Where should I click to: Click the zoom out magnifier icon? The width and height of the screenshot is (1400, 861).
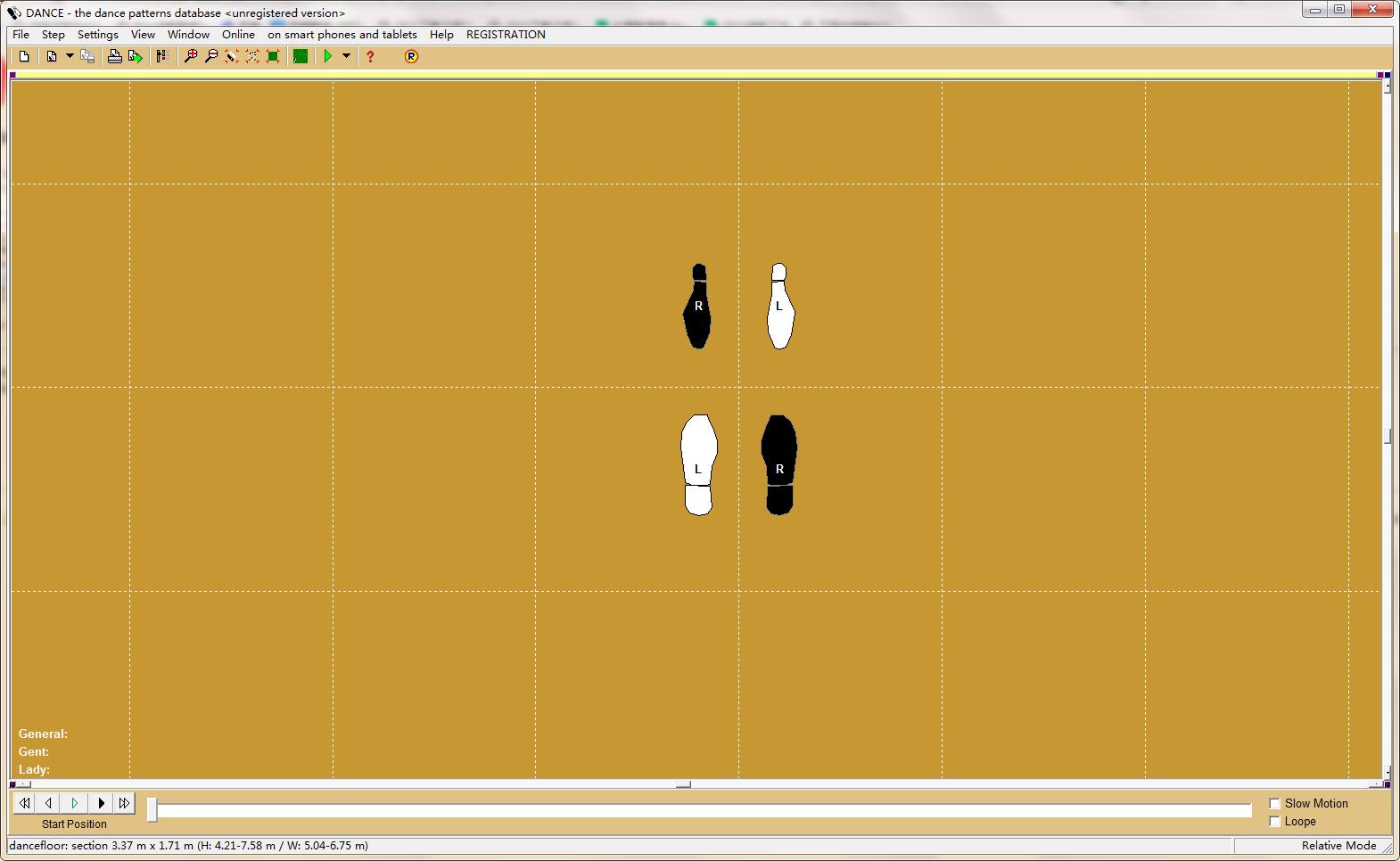tap(210, 56)
